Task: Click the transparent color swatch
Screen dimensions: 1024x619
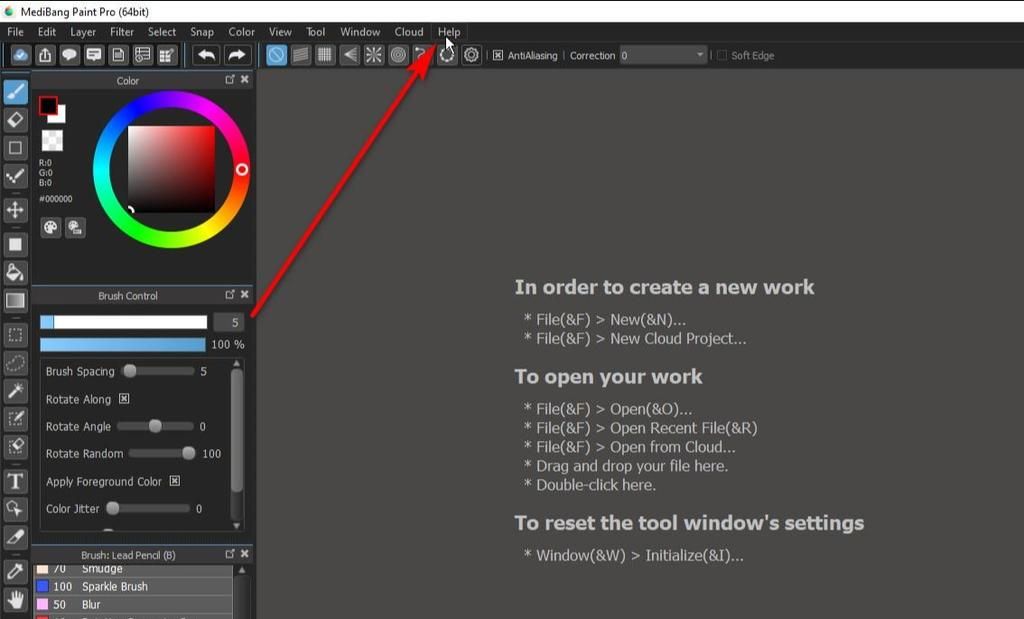Action: click(x=52, y=140)
